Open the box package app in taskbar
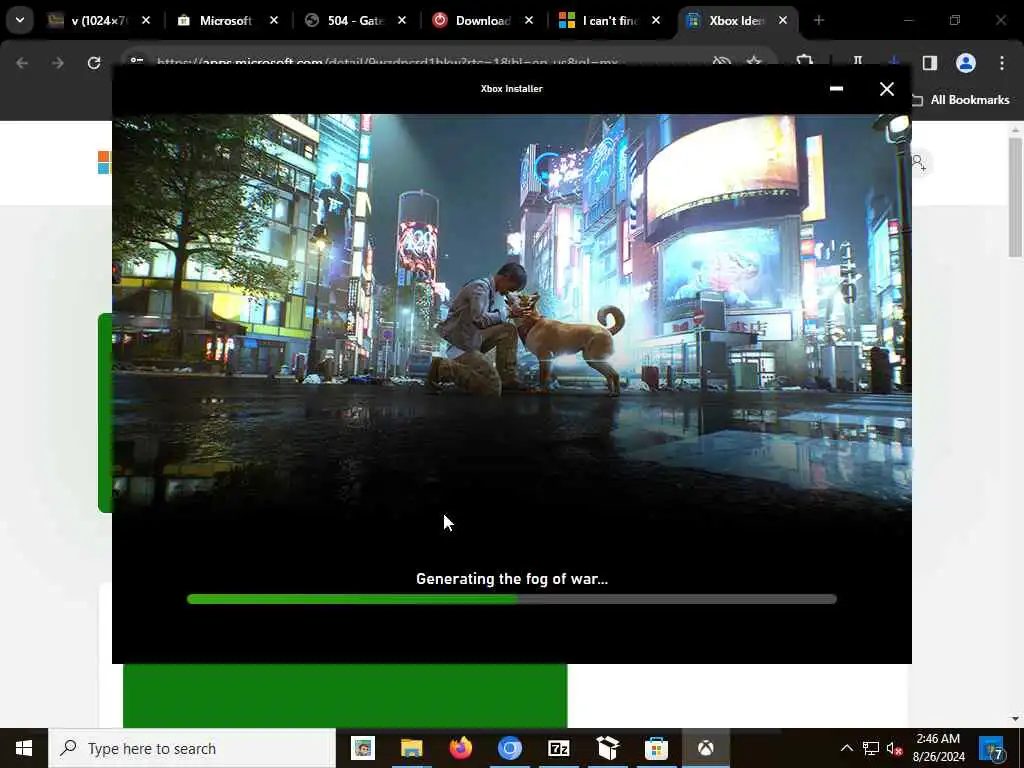The height and width of the screenshot is (768, 1024). pos(607,748)
